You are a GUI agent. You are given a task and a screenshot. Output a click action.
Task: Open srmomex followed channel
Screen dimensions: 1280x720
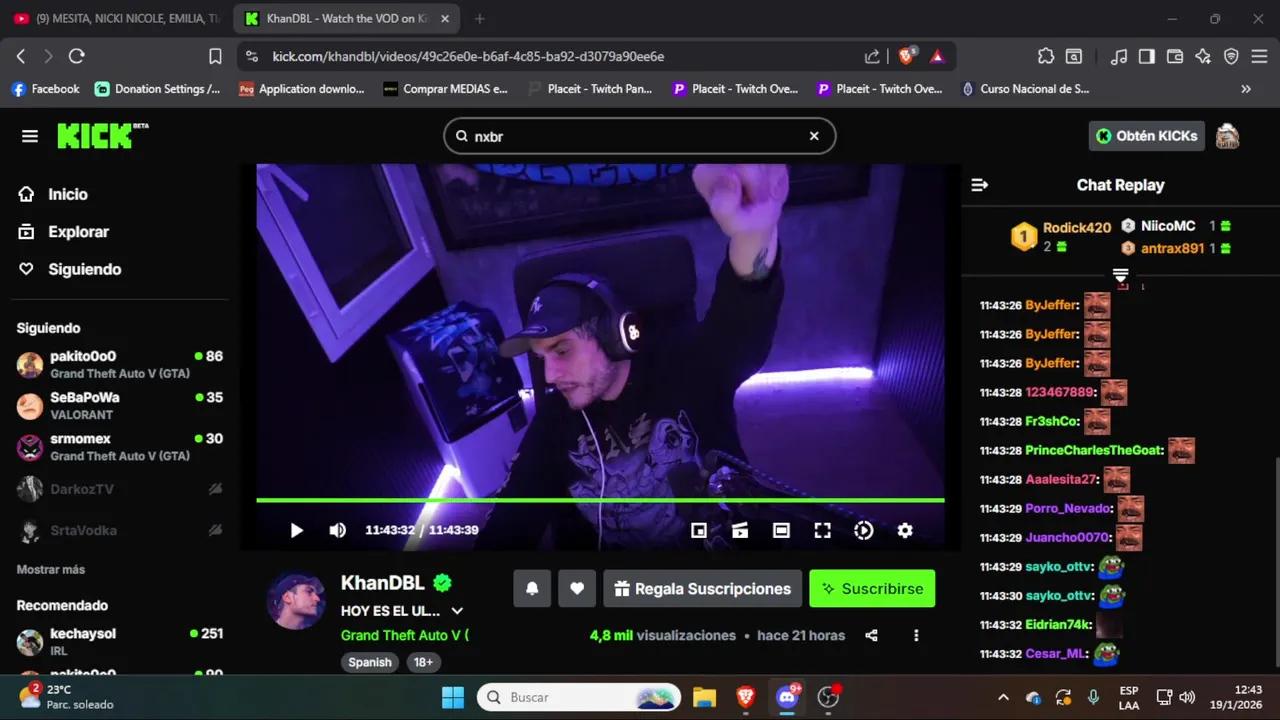[x=120, y=447]
